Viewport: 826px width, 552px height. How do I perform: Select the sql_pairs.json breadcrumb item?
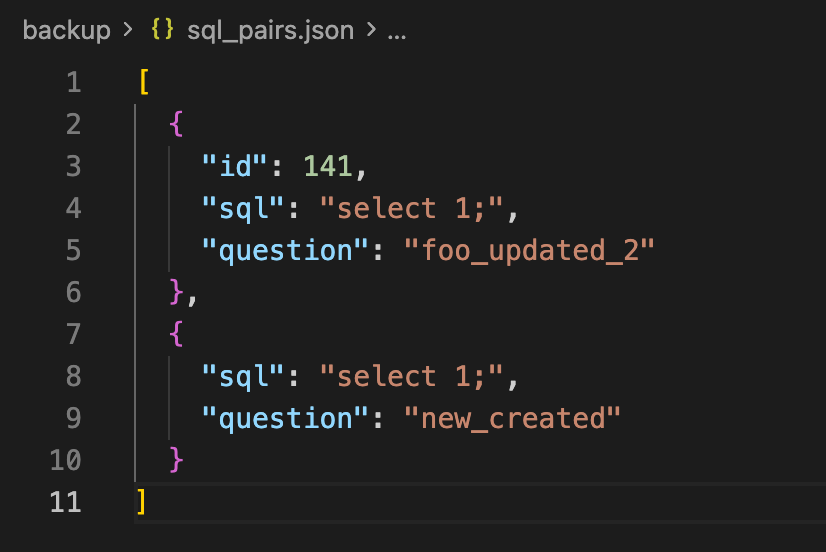pos(270,30)
